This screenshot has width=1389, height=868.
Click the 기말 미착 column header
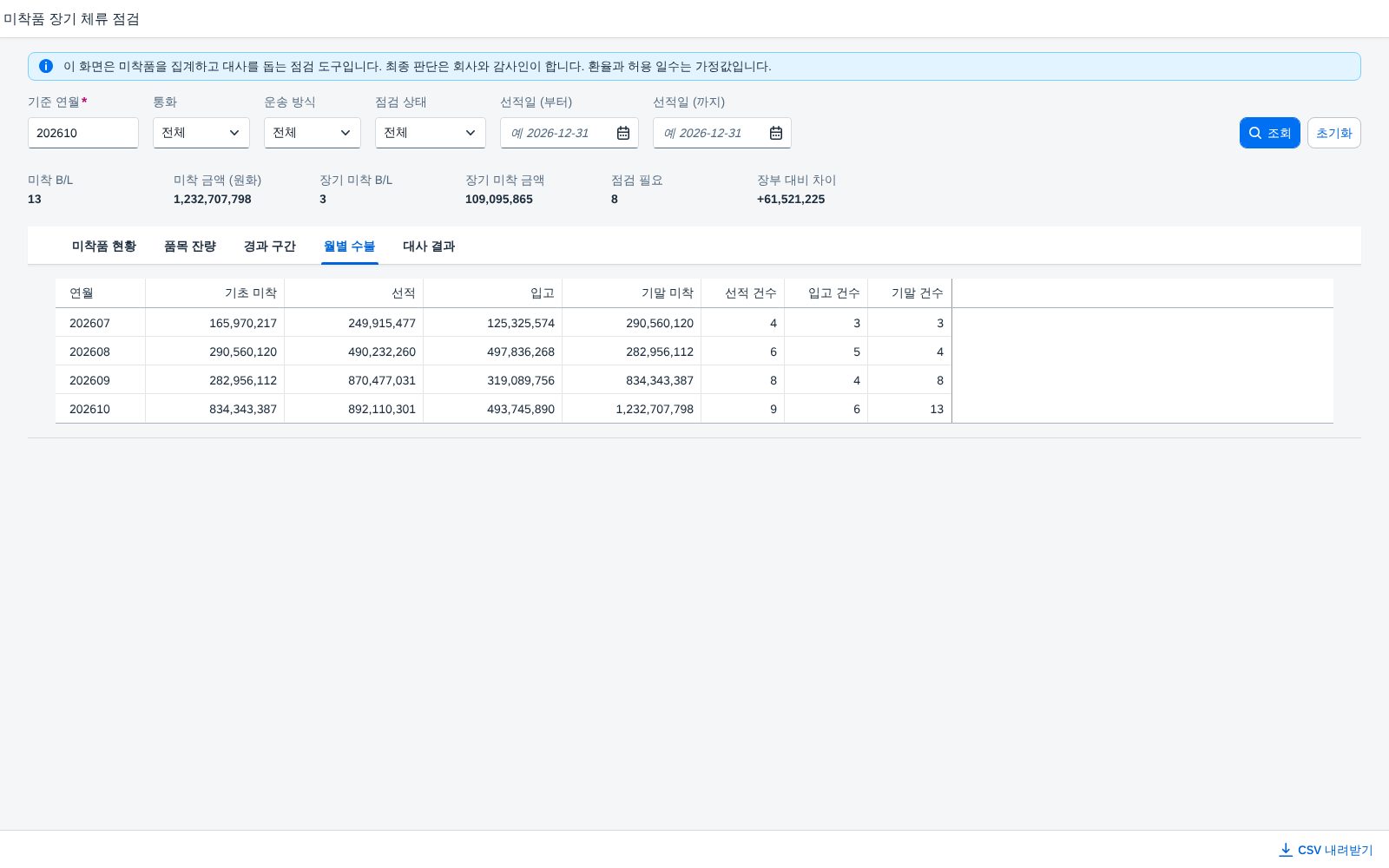632,293
